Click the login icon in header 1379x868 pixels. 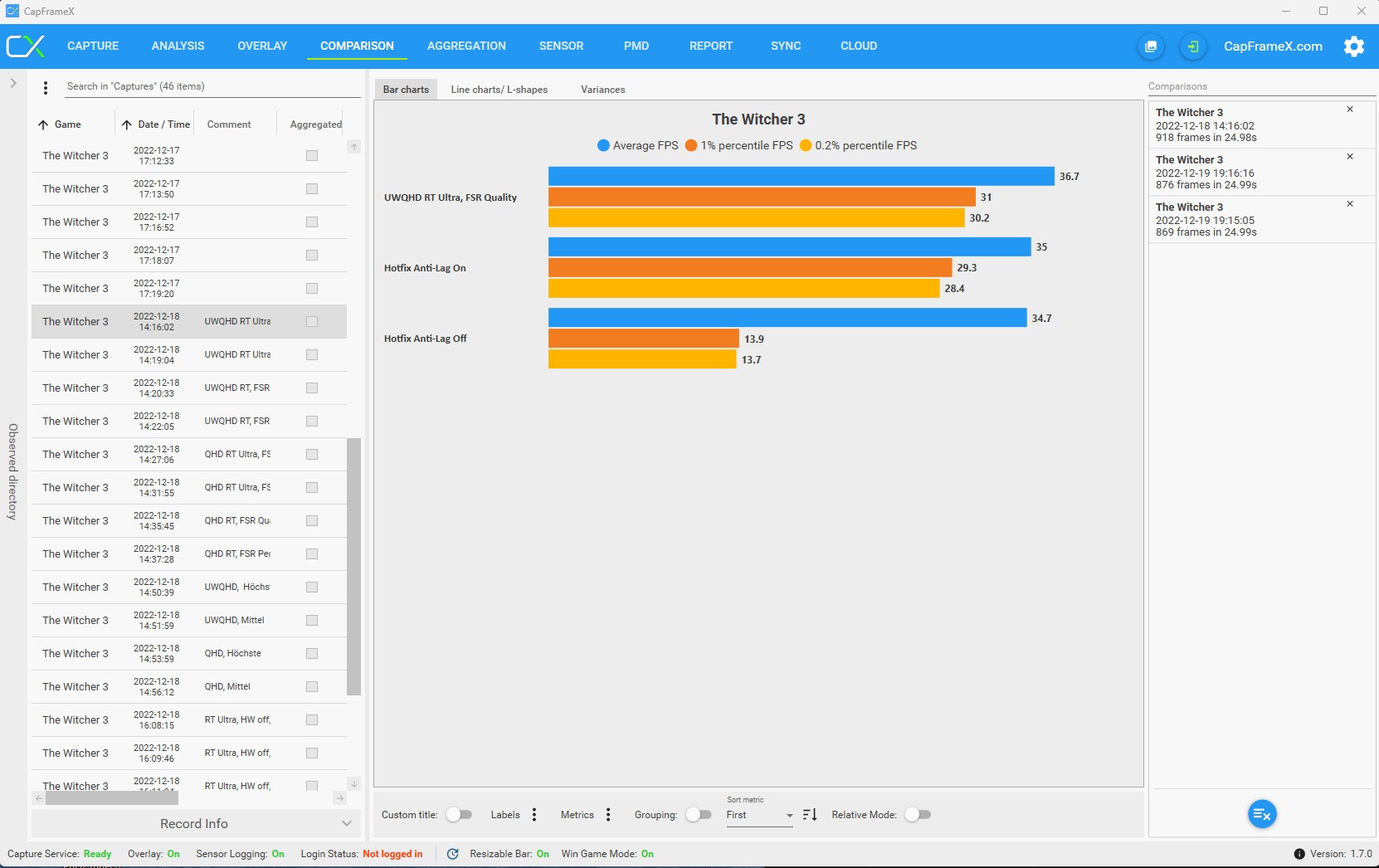click(x=1193, y=46)
